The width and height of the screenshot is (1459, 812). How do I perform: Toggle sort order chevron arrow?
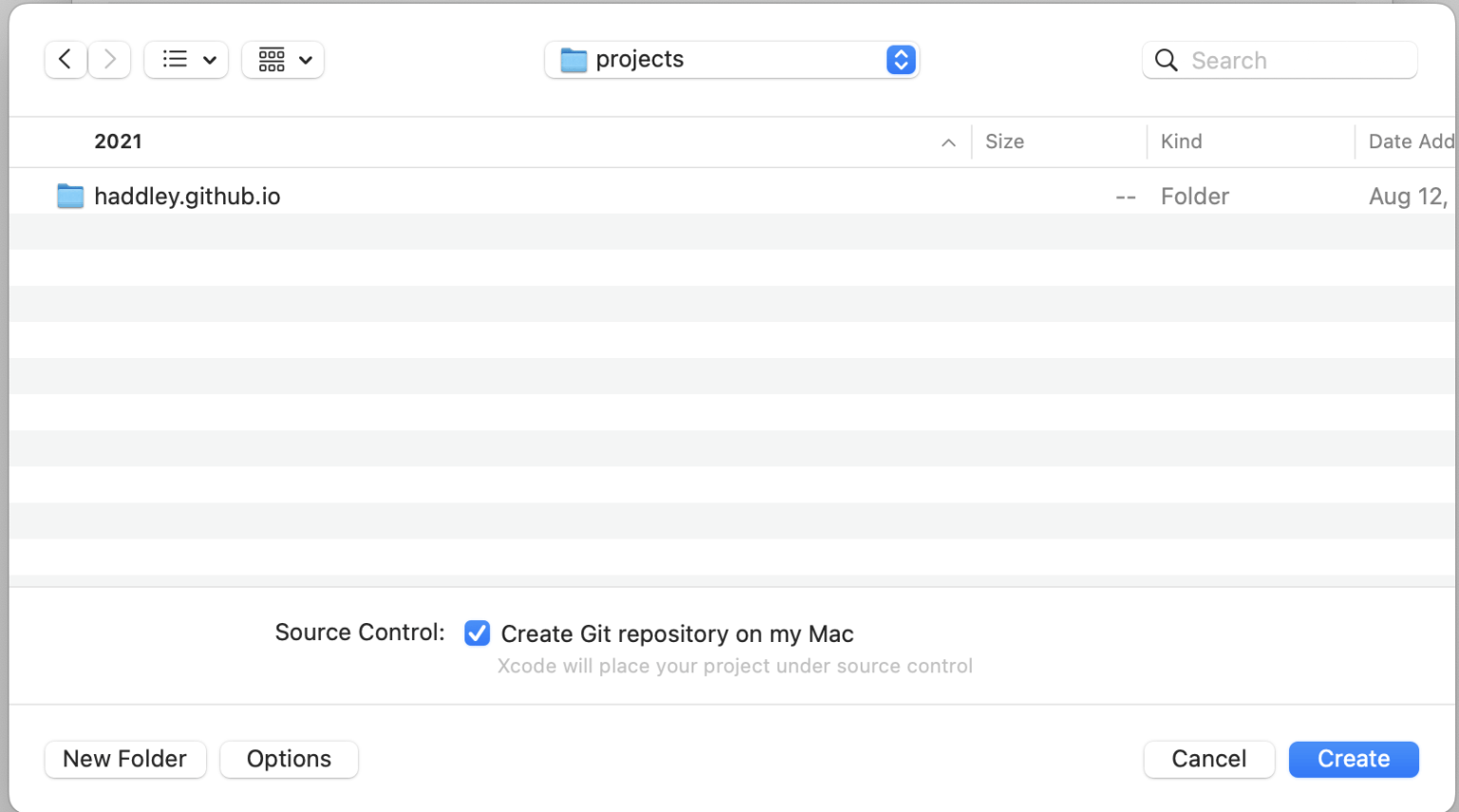point(948,142)
